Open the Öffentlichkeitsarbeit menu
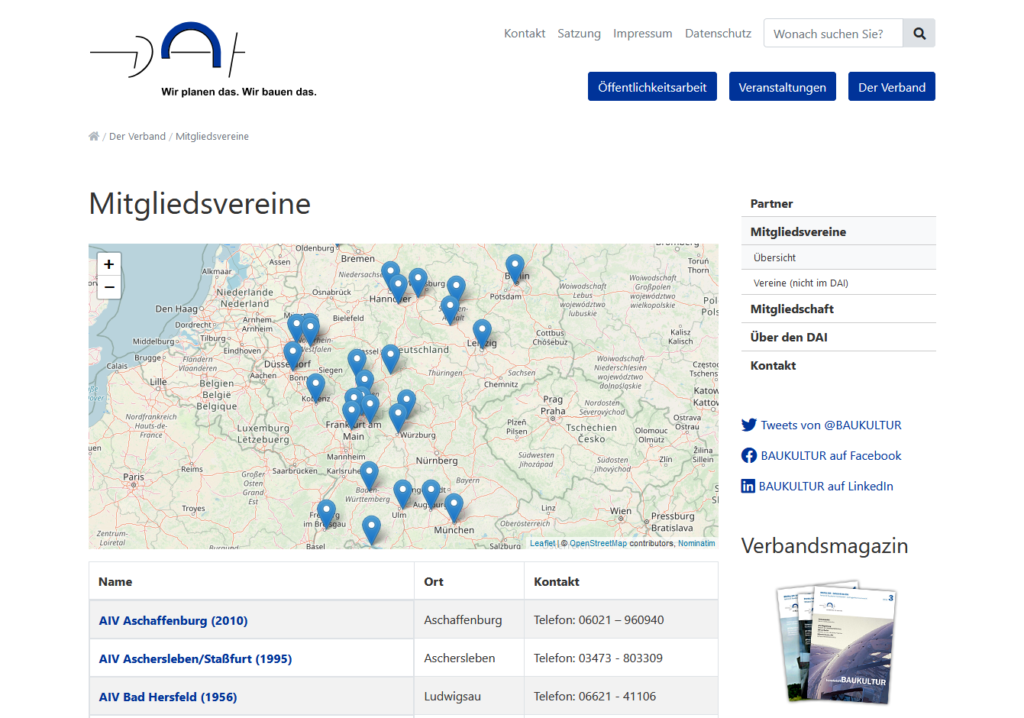 [x=652, y=87]
